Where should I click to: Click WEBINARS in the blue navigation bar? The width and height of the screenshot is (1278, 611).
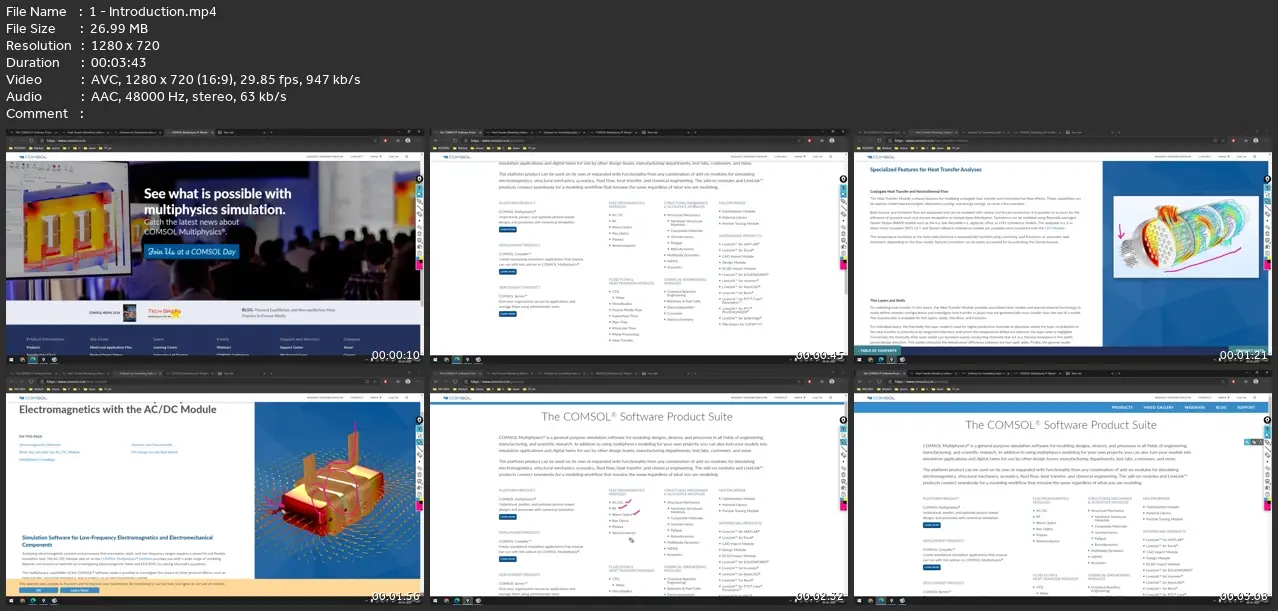coord(1197,407)
